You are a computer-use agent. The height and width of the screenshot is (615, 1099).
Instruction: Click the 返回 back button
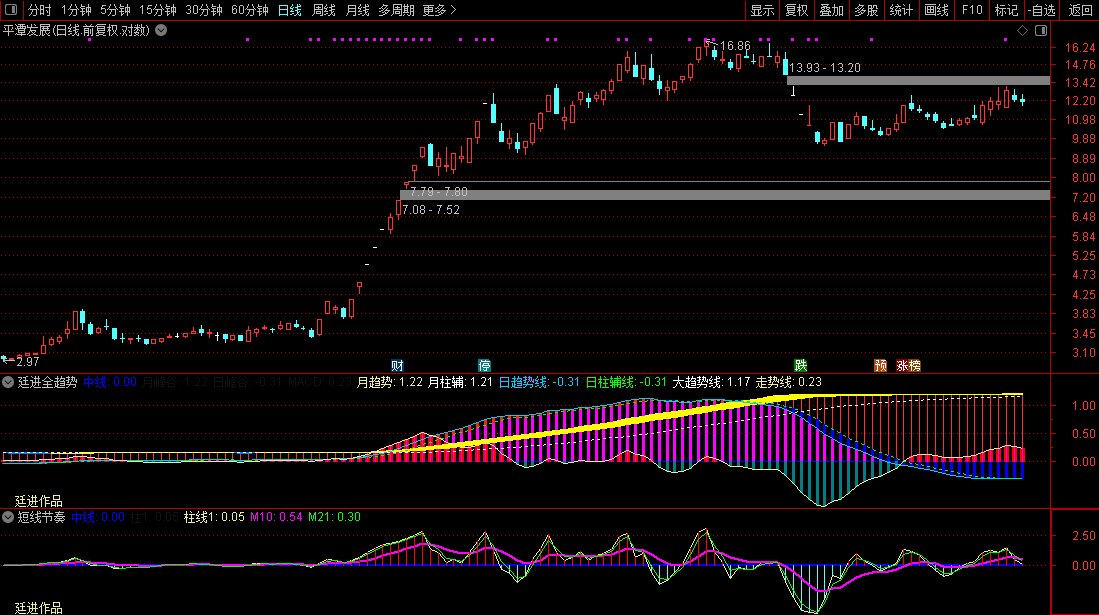tap(1081, 11)
